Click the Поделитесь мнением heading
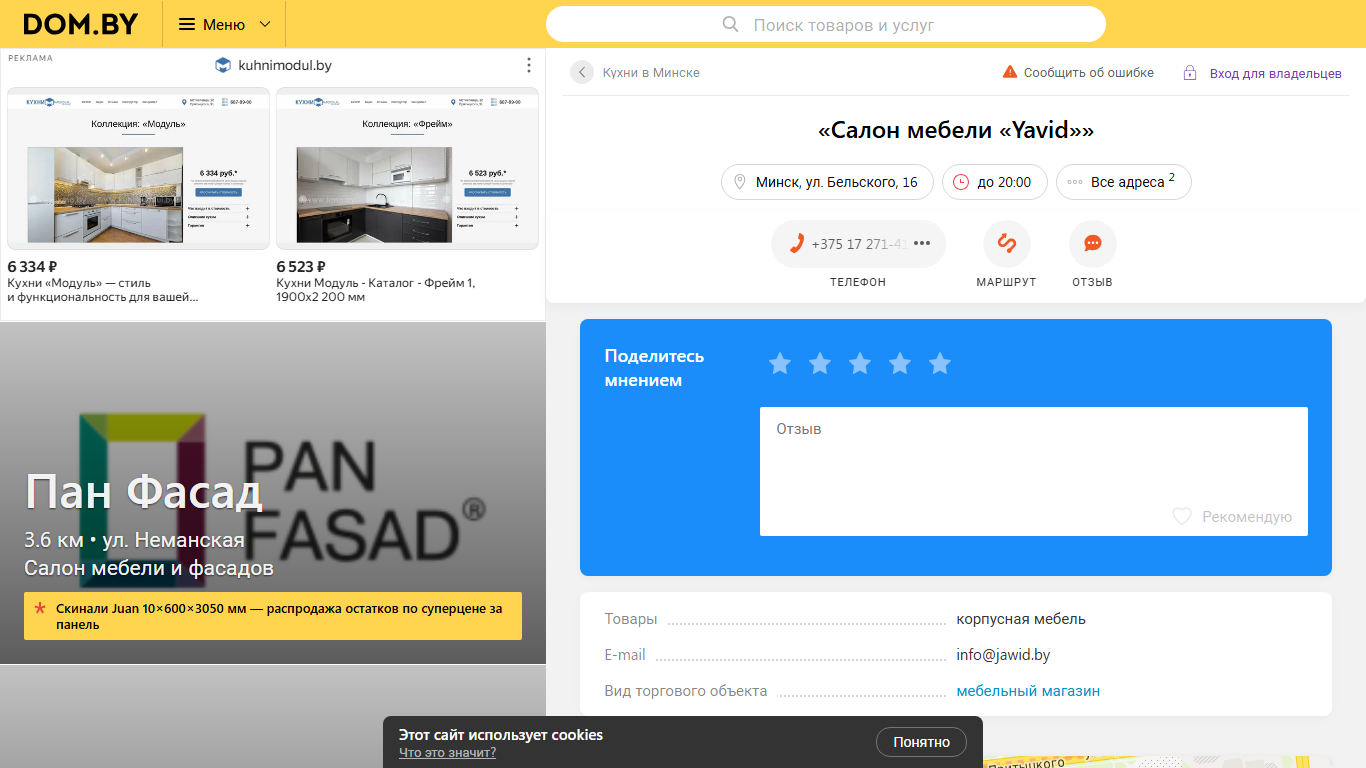Image resolution: width=1366 pixels, height=768 pixels. [x=655, y=368]
